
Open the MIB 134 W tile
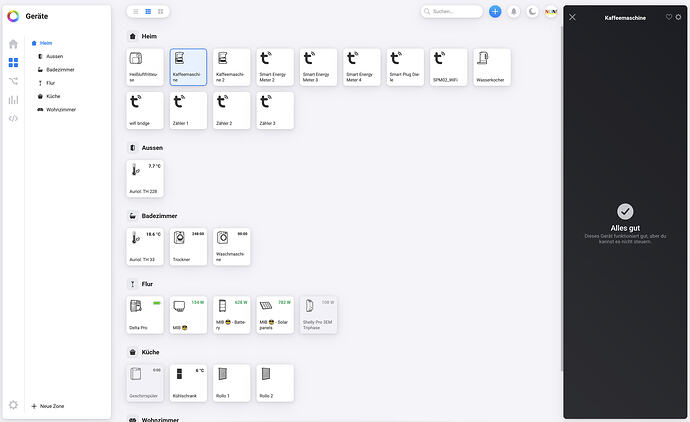point(188,315)
